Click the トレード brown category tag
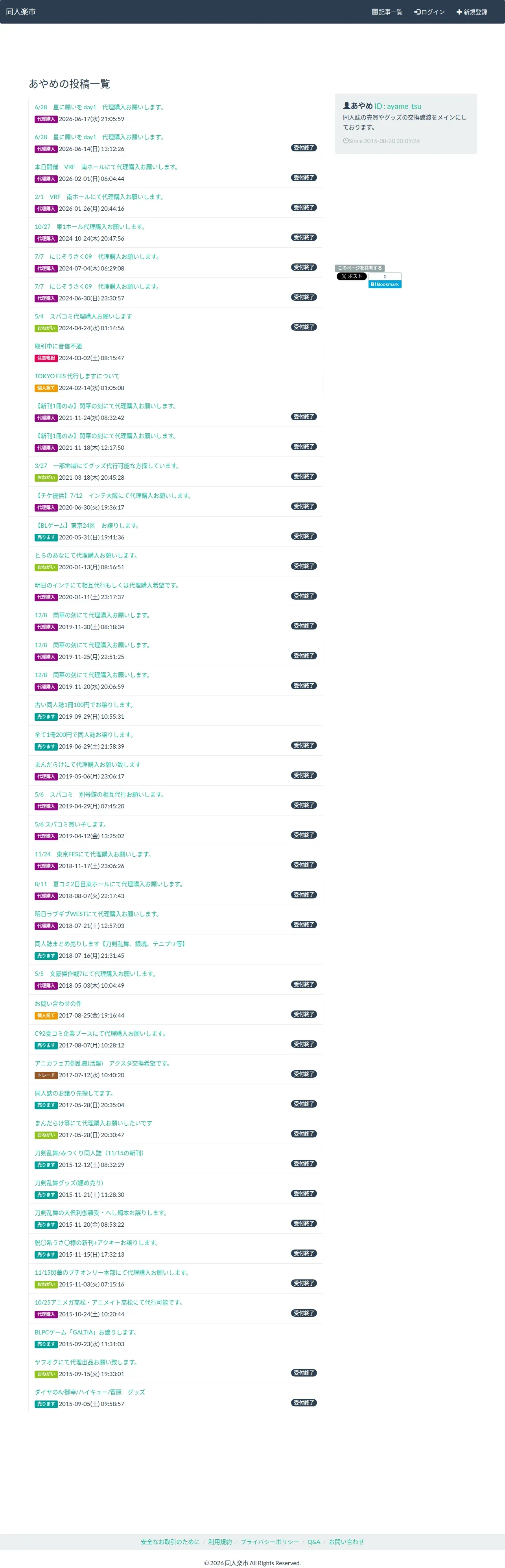 [46, 1075]
